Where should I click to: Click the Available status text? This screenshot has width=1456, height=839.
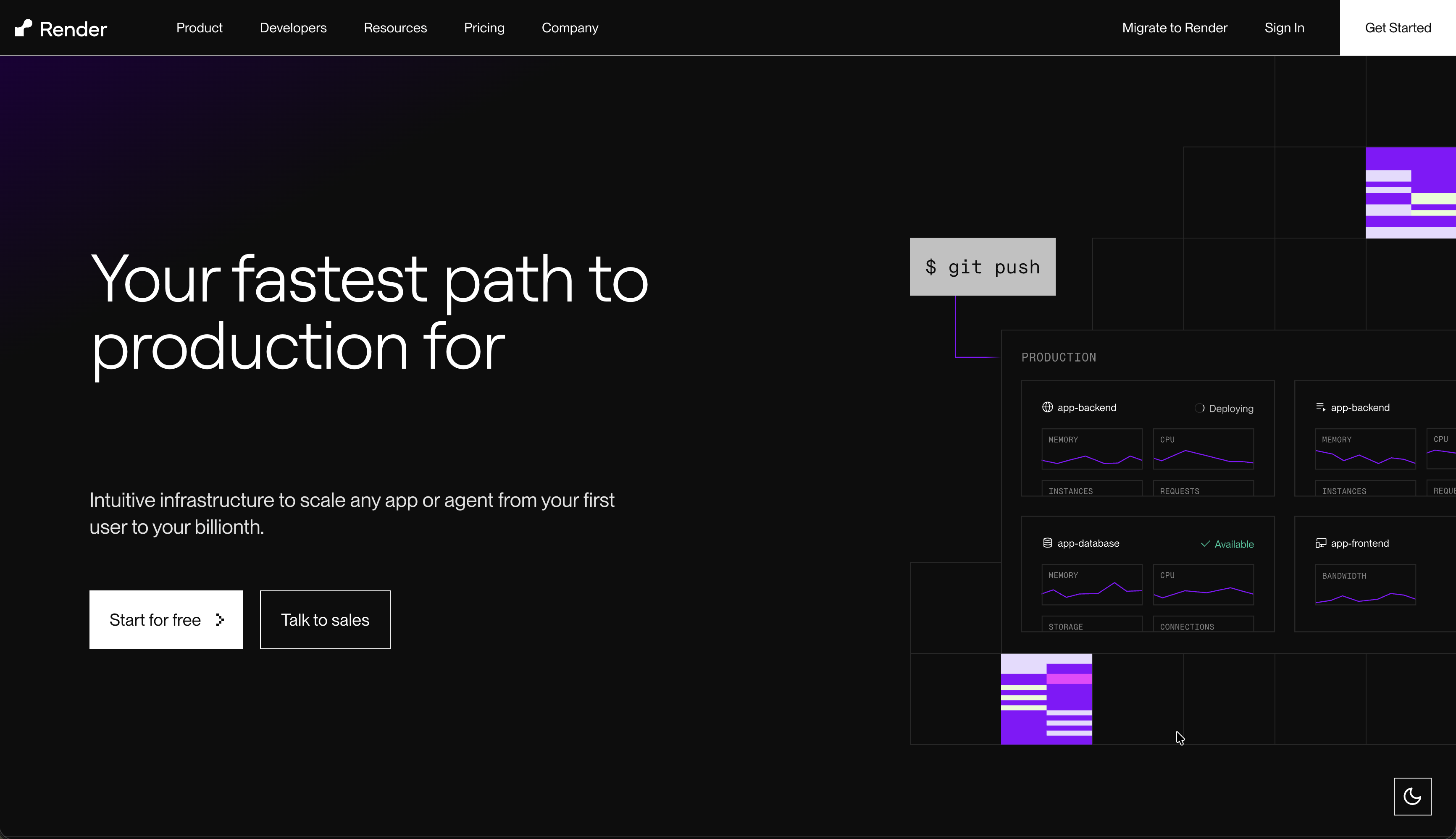1234,544
